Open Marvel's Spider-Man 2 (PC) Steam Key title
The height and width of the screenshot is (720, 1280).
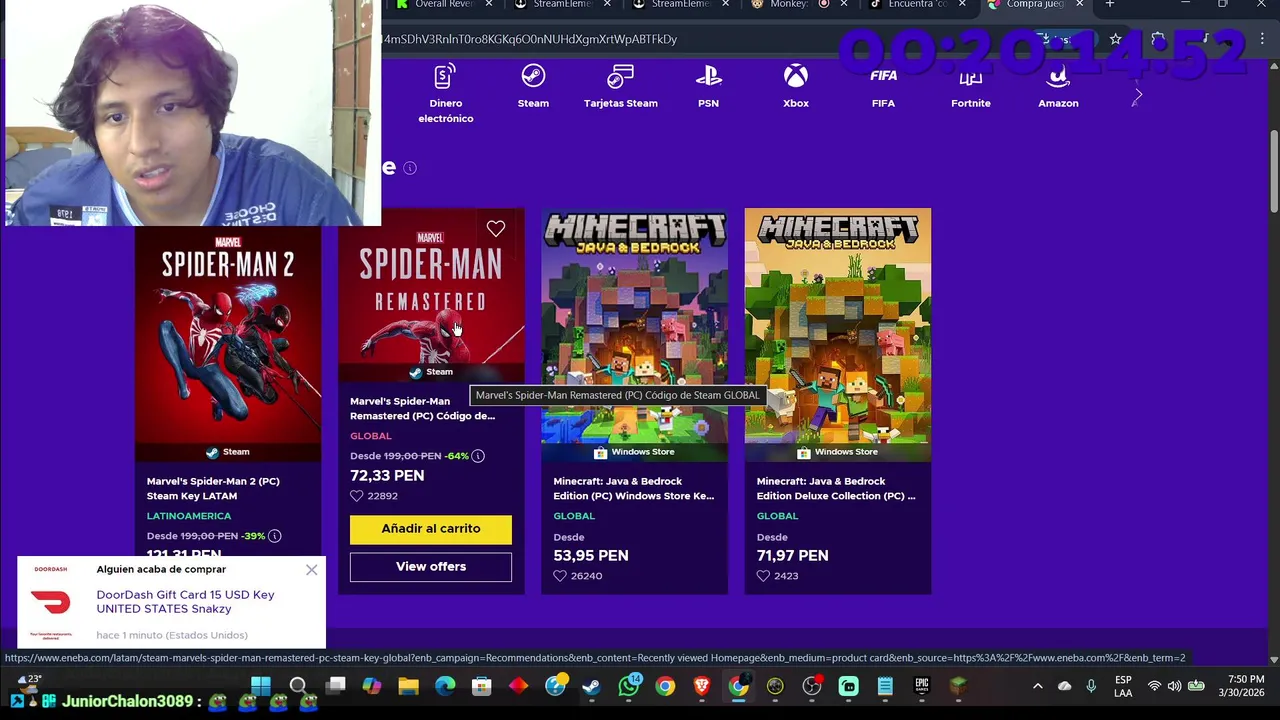coord(213,488)
